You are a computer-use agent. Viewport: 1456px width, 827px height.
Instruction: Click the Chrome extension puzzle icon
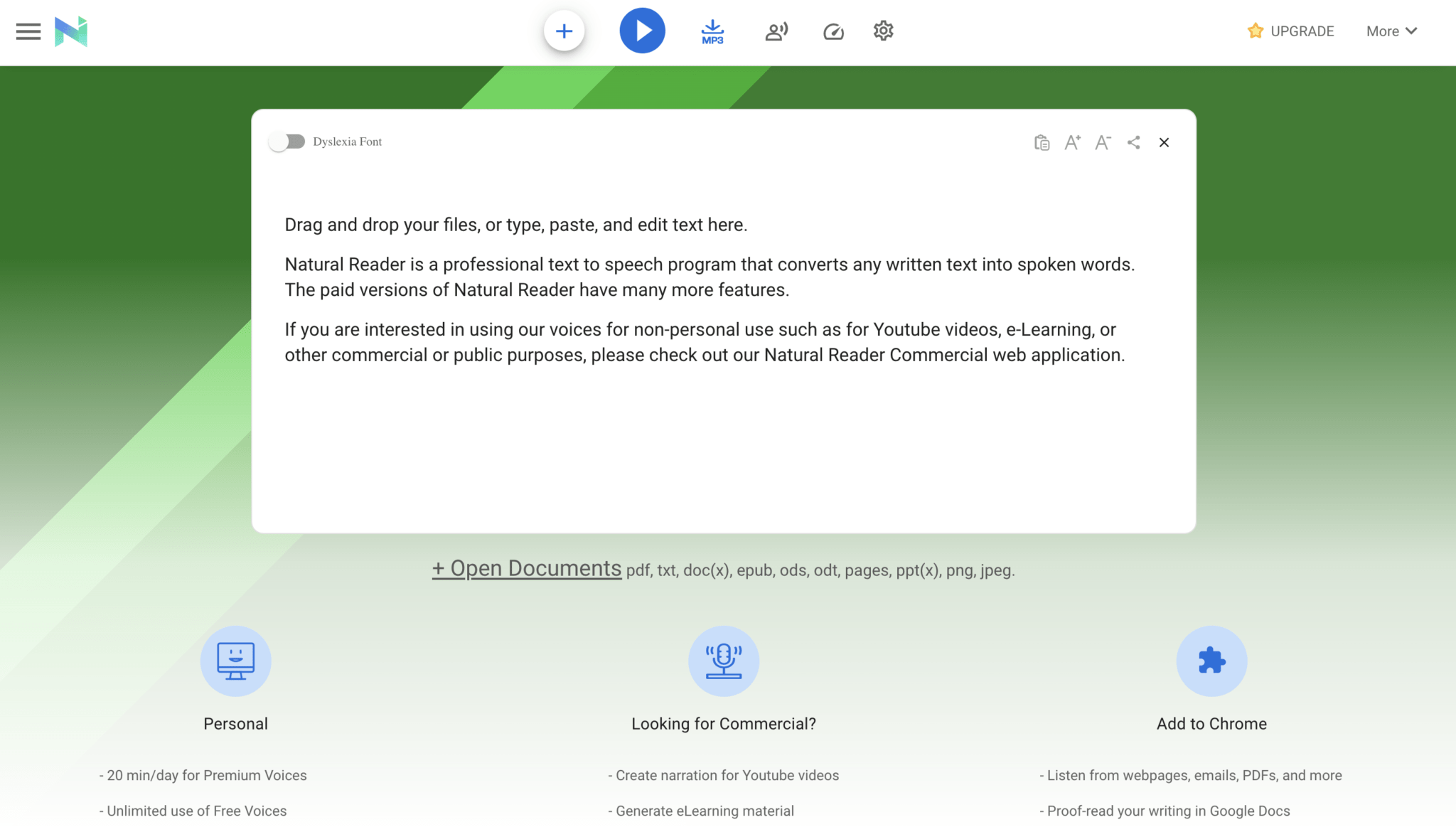click(1211, 661)
